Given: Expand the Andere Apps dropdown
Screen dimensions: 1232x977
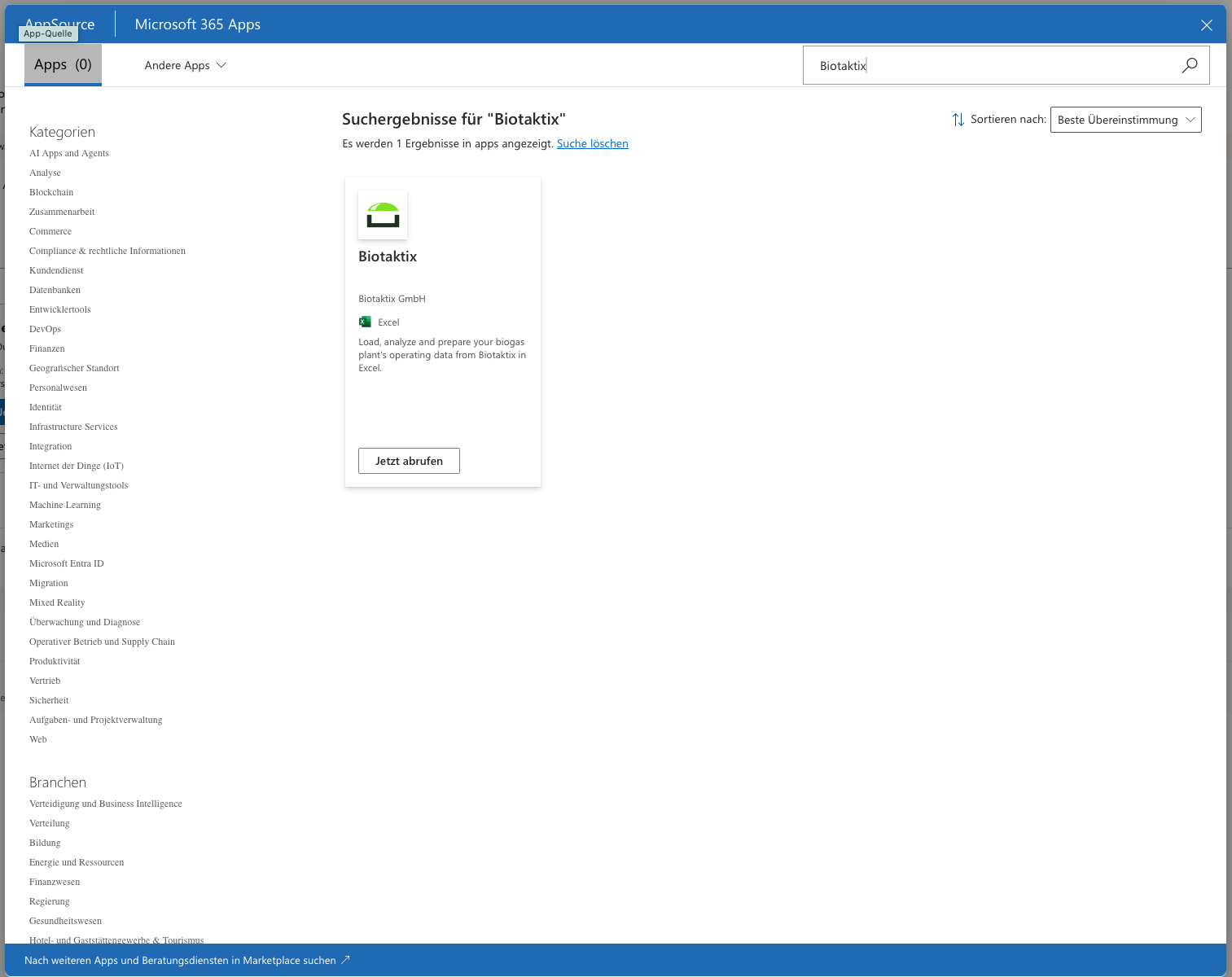Looking at the screenshot, I should click(186, 65).
